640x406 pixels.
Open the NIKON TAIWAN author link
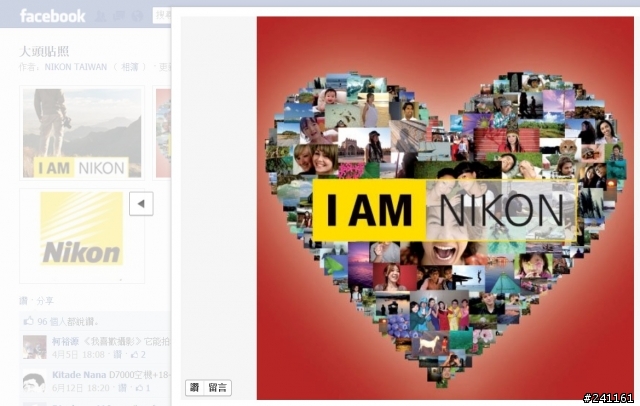click(76, 67)
